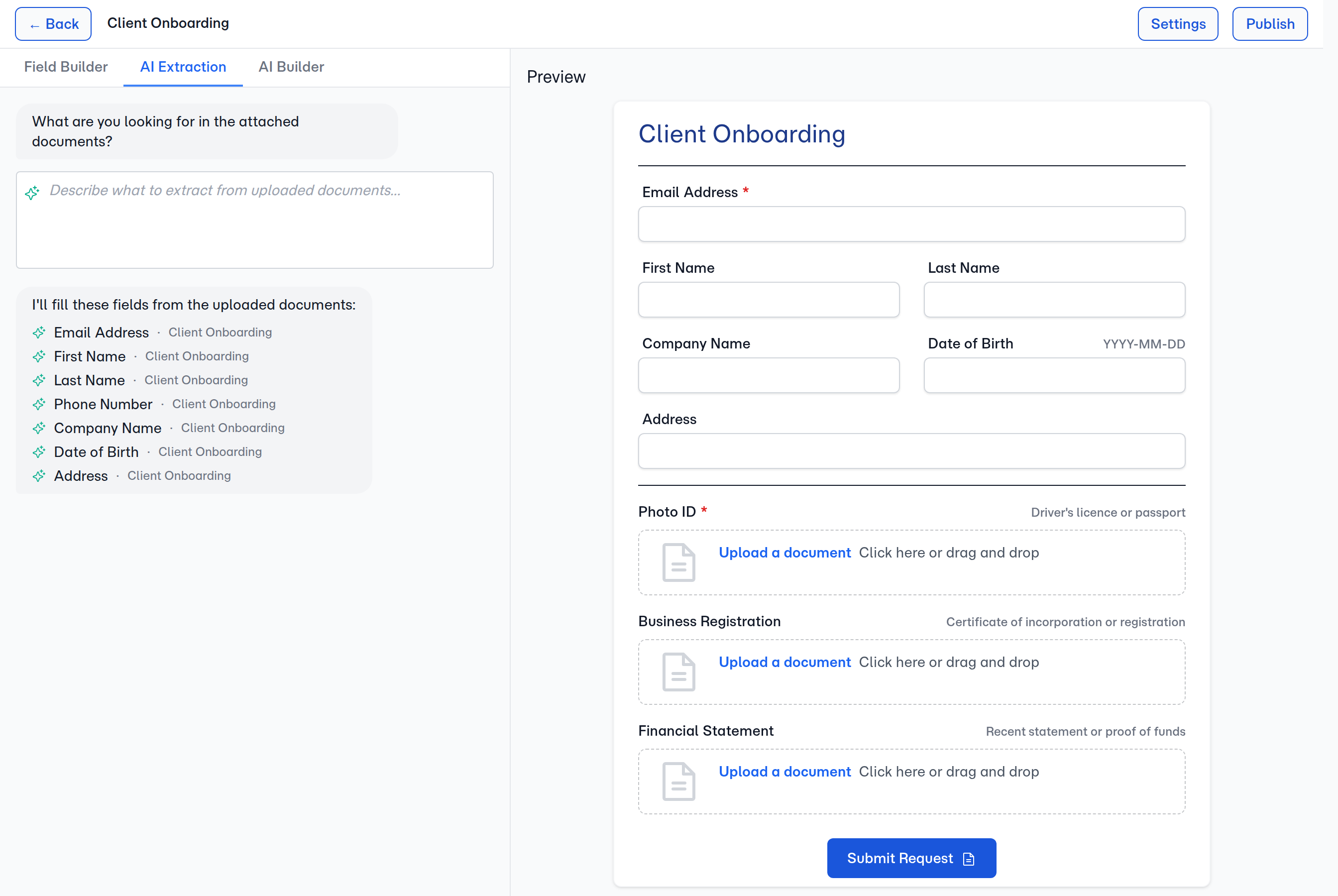Click Client Onboarding tag next to Last Name
Image resolution: width=1338 pixels, height=896 pixels.
(x=196, y=381)
